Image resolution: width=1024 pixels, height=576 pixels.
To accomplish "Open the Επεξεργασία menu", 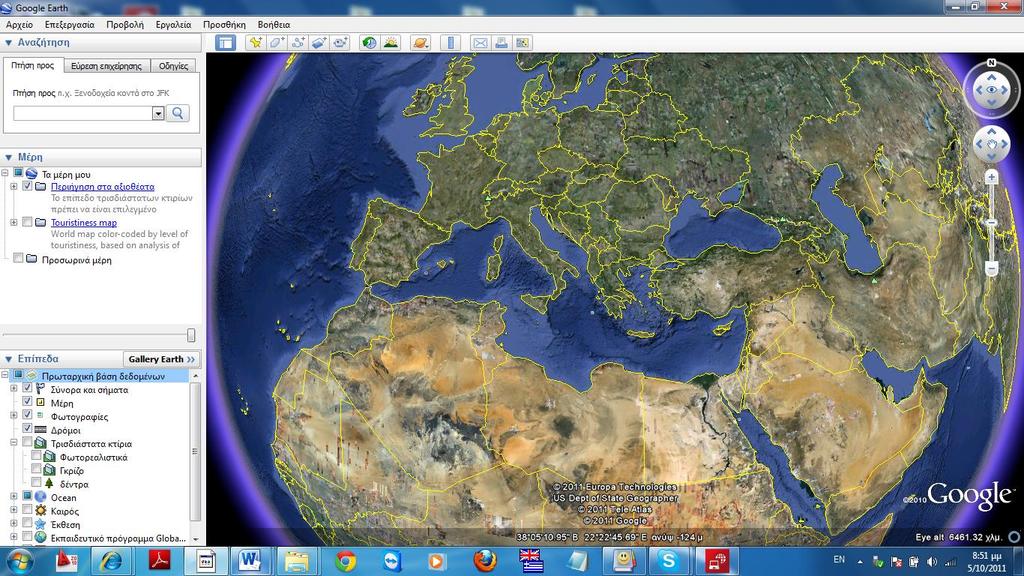I will (69, 25).
